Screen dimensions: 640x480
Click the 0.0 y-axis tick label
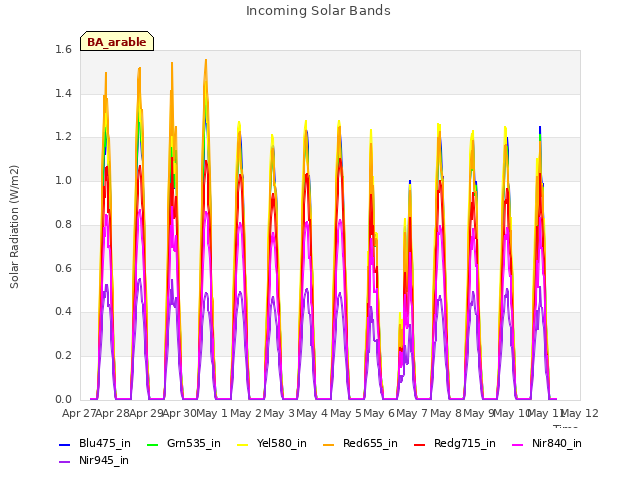(63, 399)
